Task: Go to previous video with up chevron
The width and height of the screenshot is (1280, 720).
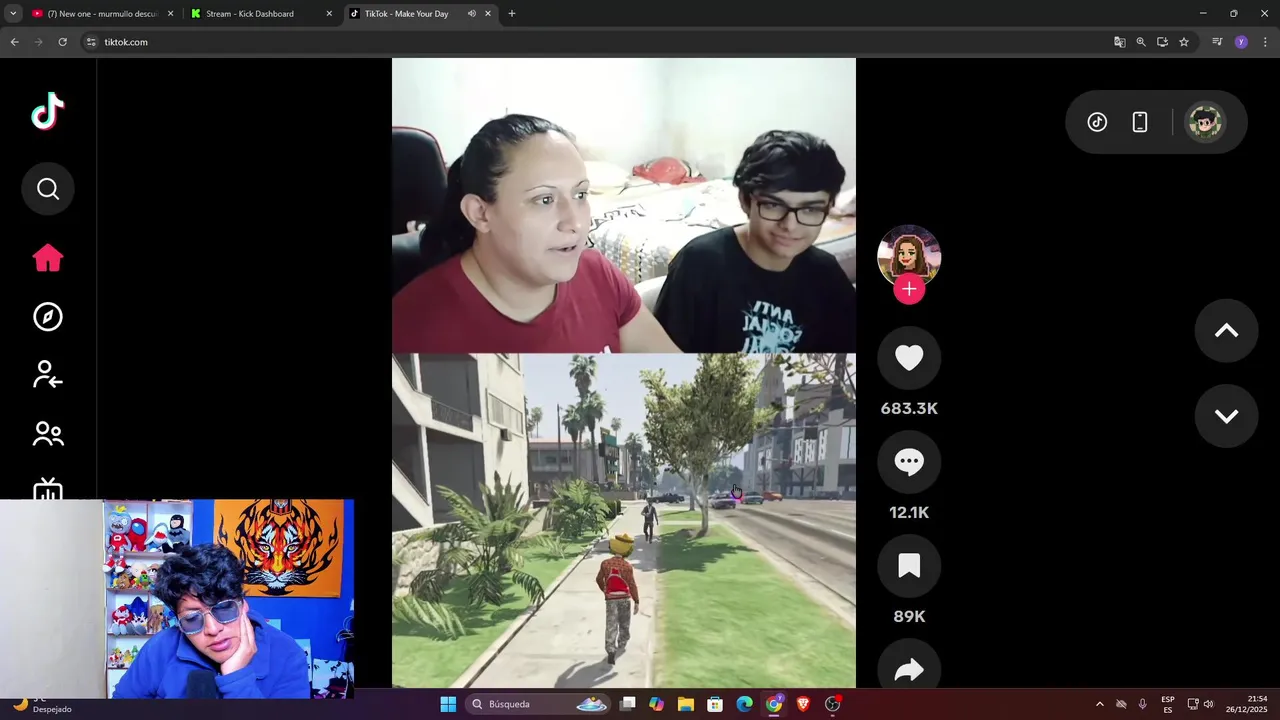Action: click(x=1226, y=331)
